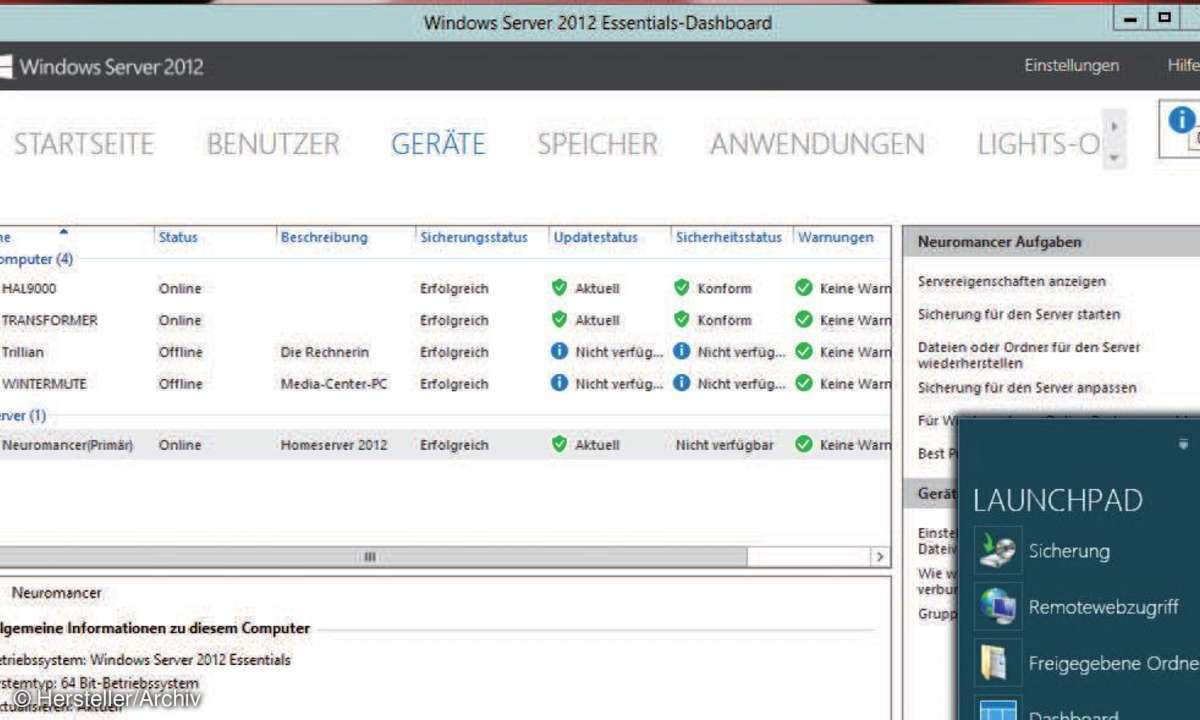This screenshot has height=720, width=1200.
Task: Click the Sicherung icon in Launchpad
Action: (998, 551)
